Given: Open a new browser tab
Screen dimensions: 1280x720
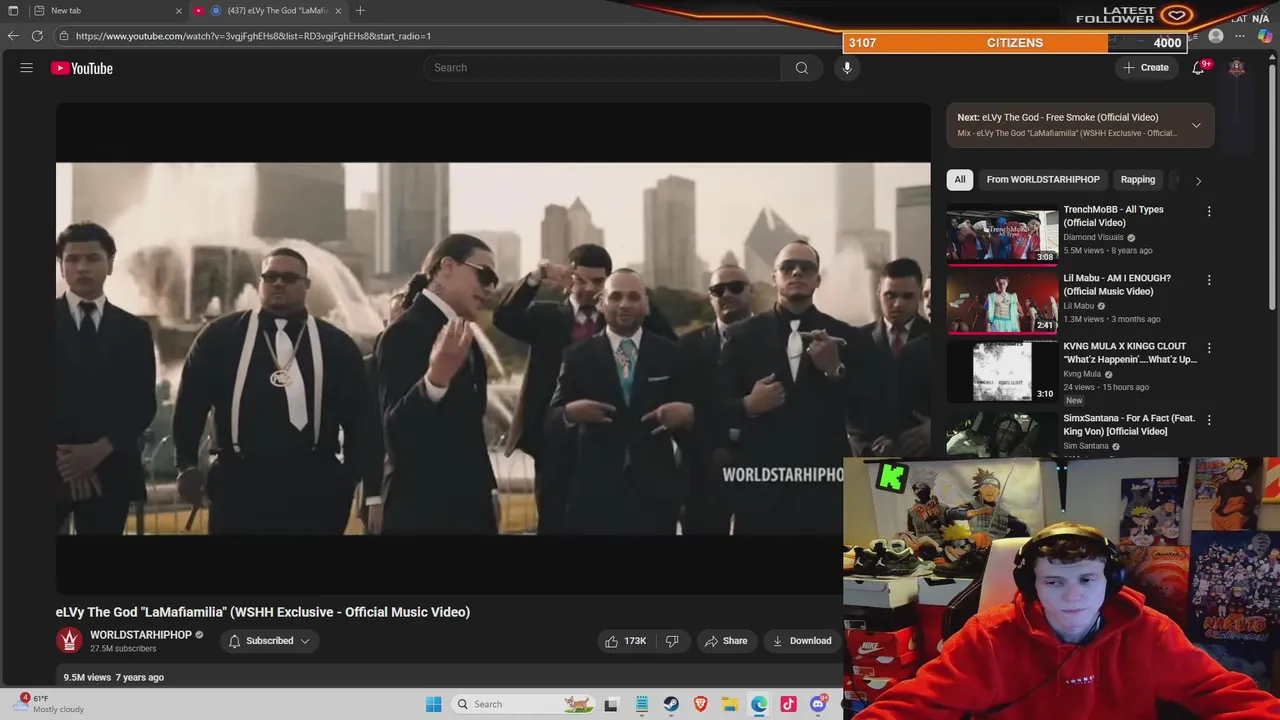Looking at the screenshot, I should point(360,10).
